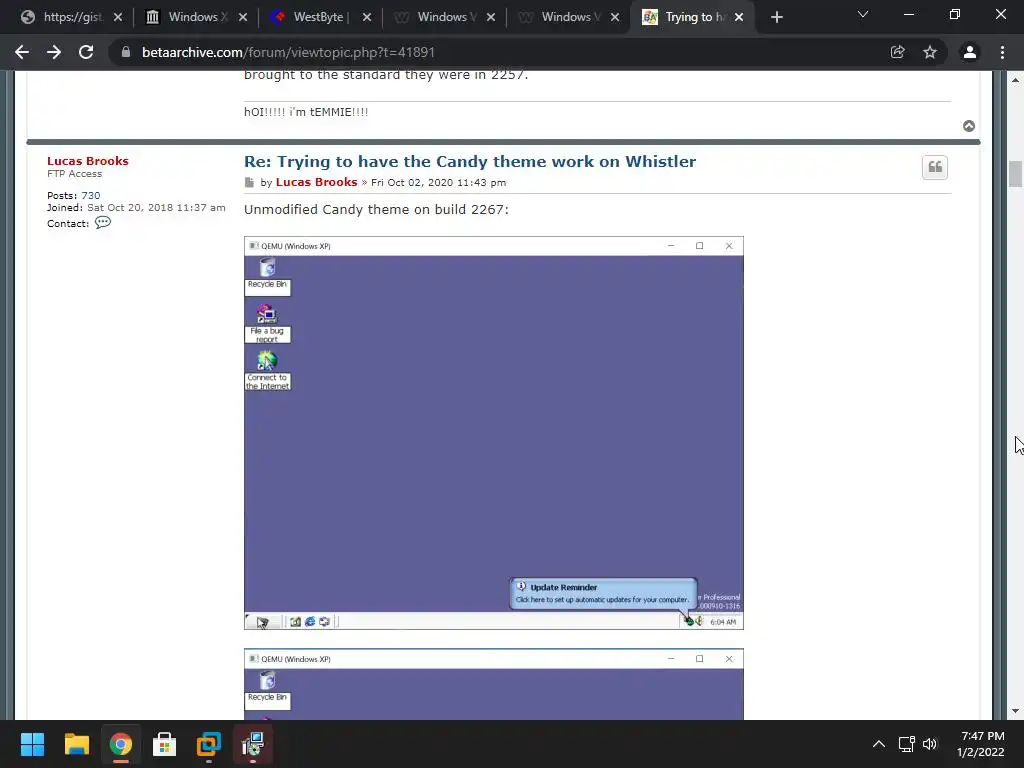Click Joined date Sat Oct 20, 2018
Image resolution: width=1024 pixels, height=768 pixels.
coord(156,208)
